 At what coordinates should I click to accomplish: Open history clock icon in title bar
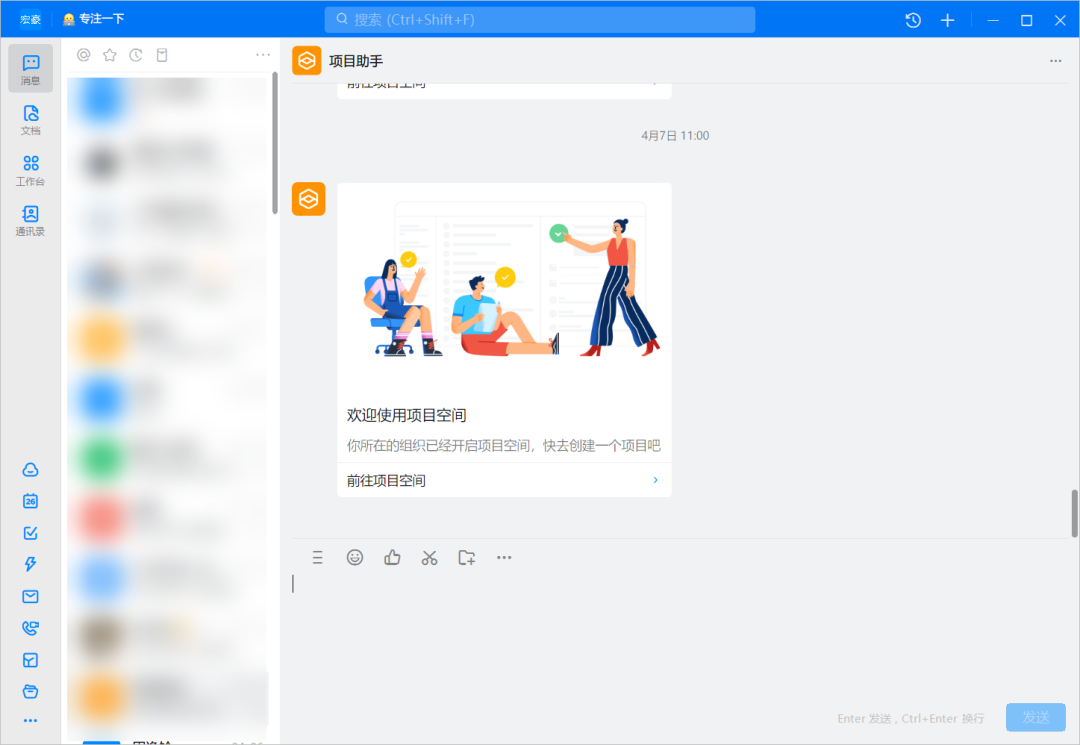pos(913,20)
